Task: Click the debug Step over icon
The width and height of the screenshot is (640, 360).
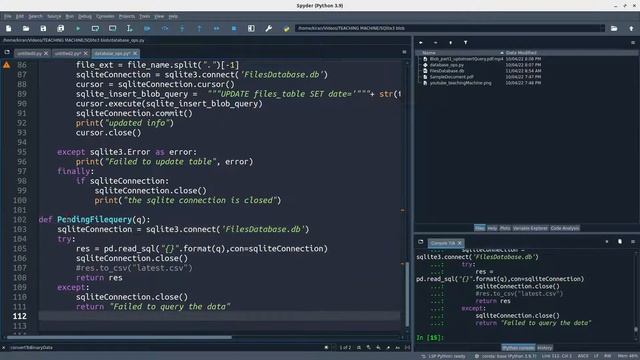Action: click(x=165, y=28)
